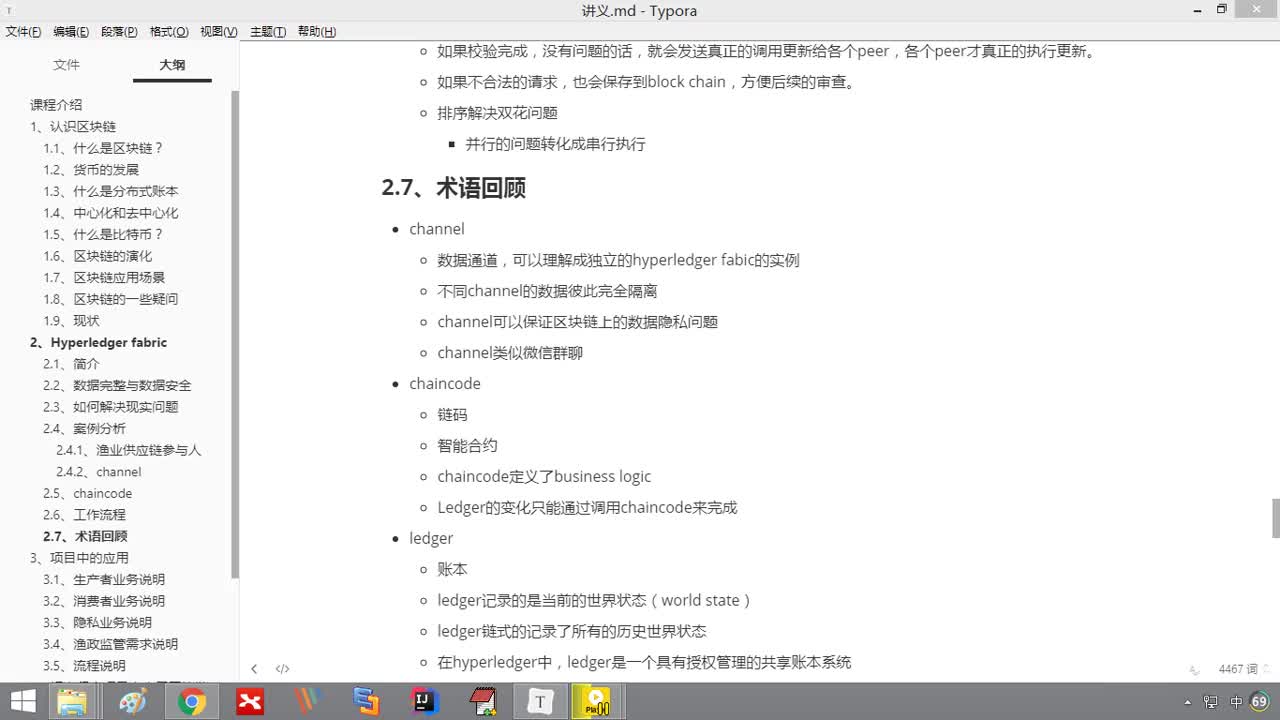Go to 2、Hyperledger fabric outline heading
The width and height of the screenshot is (1280, 720).
pos(98,343)
